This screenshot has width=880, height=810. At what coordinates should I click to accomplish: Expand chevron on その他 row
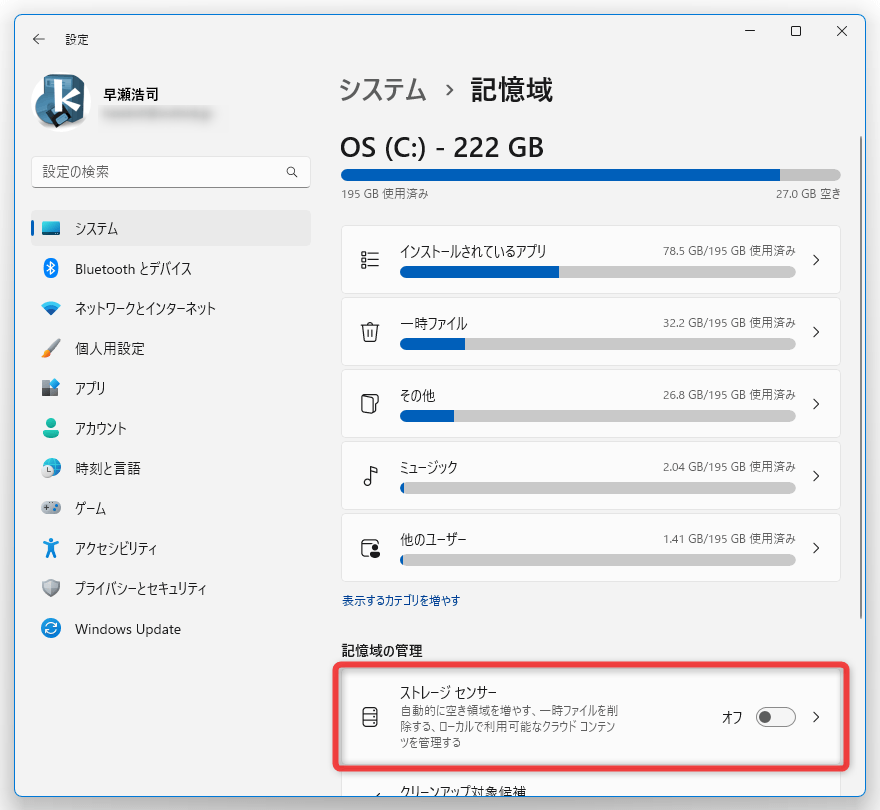coord(816,404)
